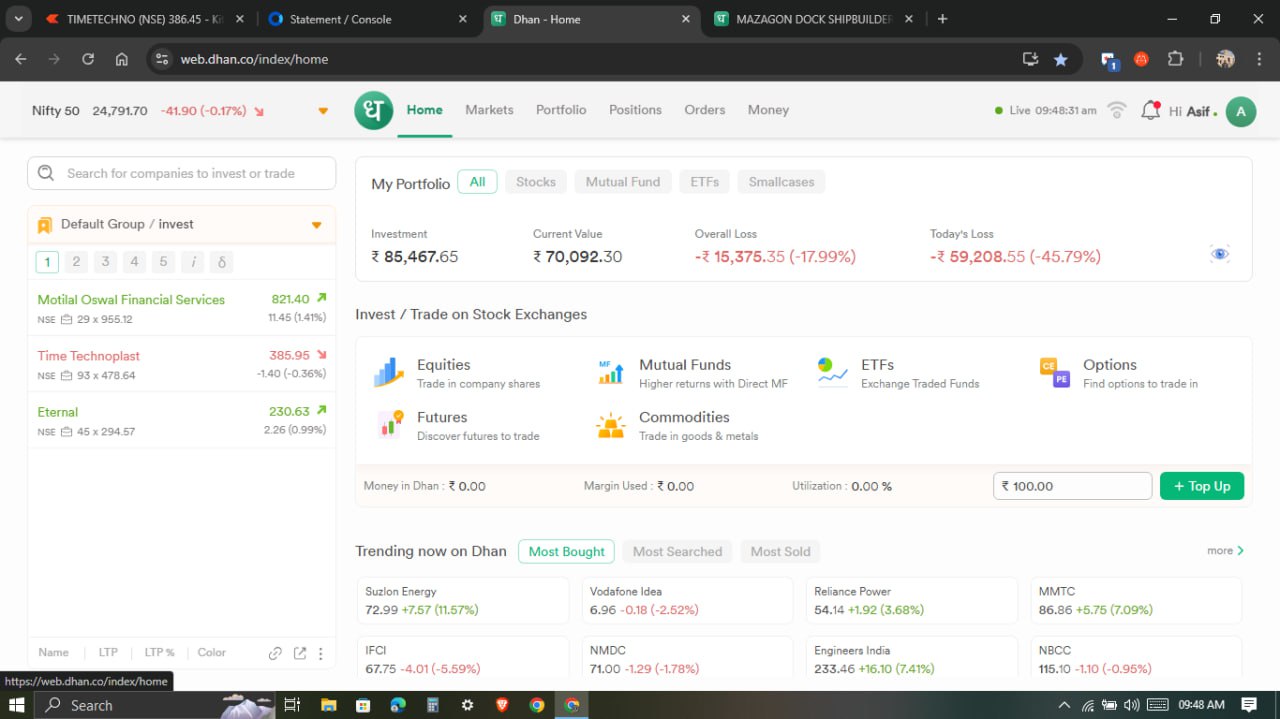Click the live connection wifi icon

(x=1117, y=110)
